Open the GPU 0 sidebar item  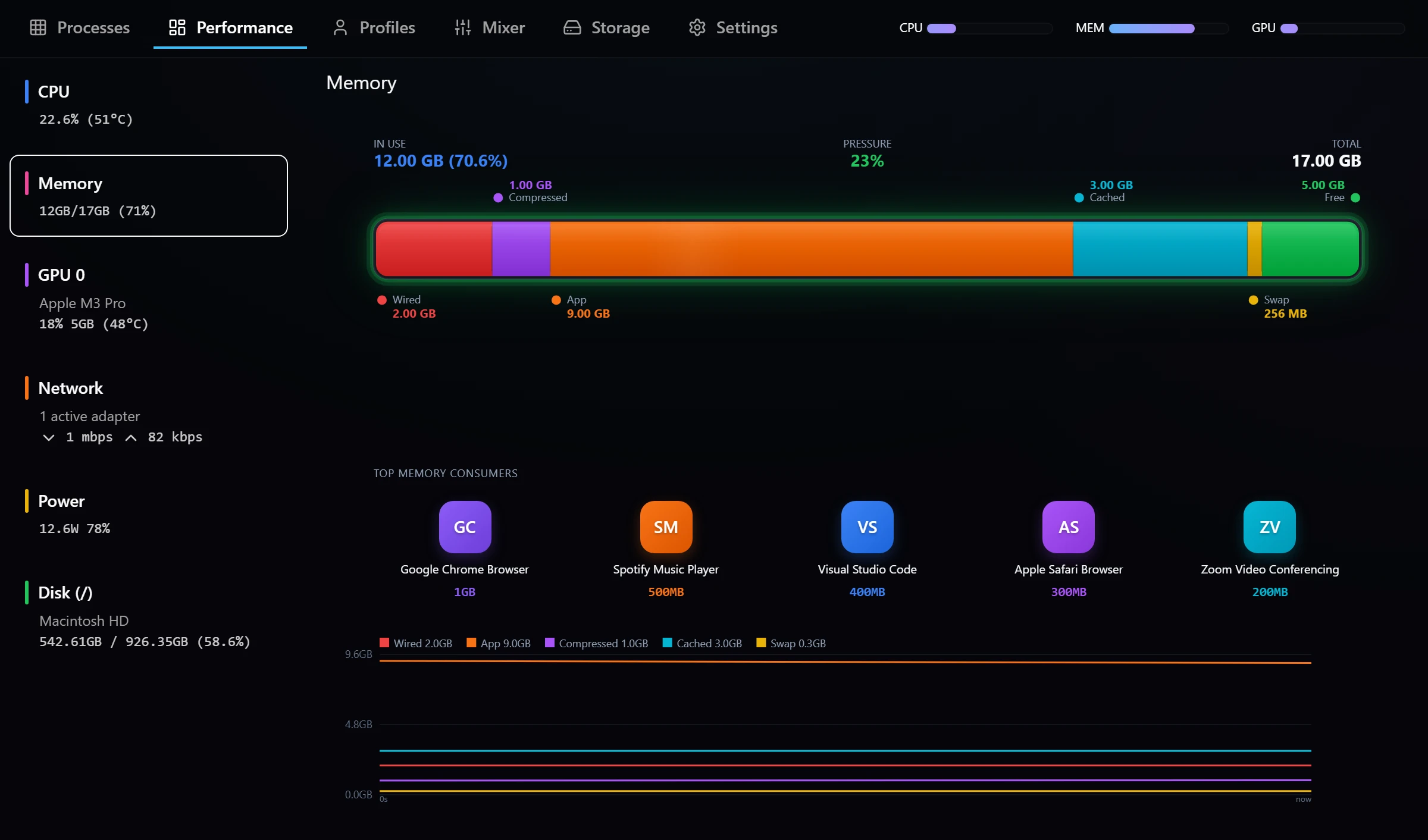pyautogui.click(x=149, y=298)
